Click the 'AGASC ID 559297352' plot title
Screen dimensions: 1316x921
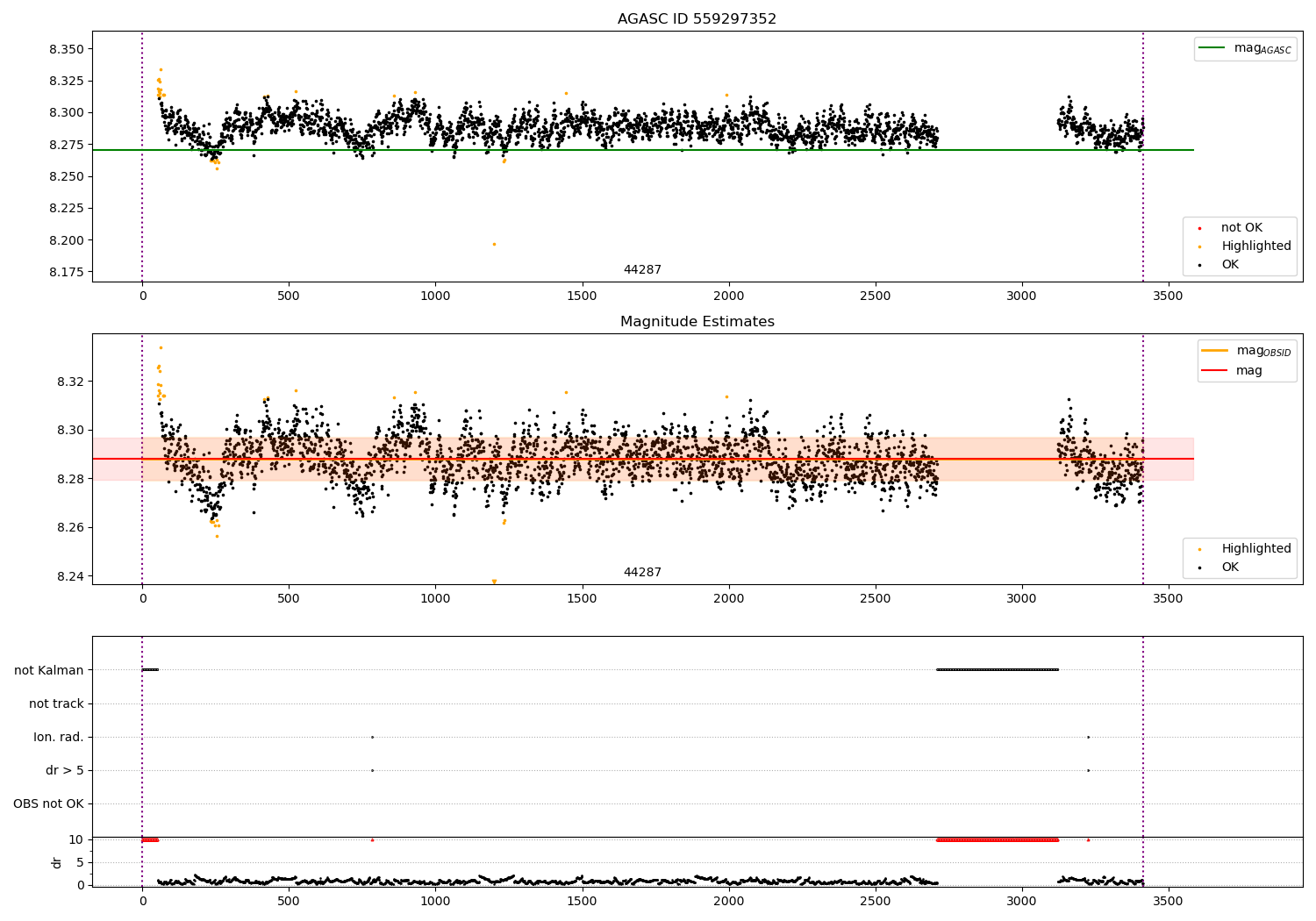pyautogui.click(x=697, y=18)
